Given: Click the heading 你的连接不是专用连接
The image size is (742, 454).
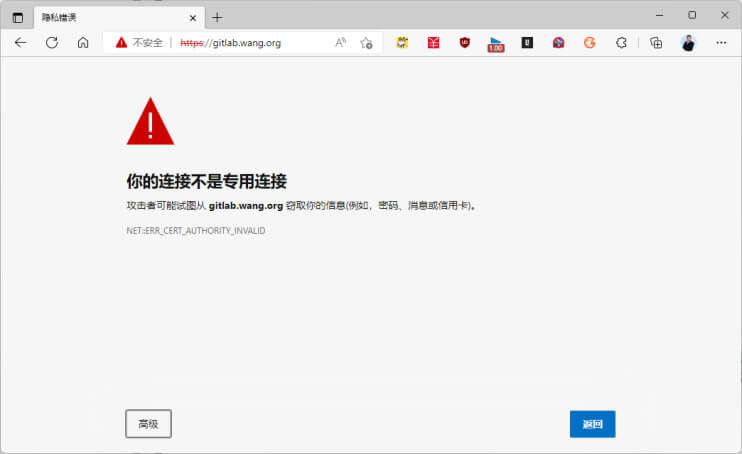Looking at the screenshot, I should 206,181.
